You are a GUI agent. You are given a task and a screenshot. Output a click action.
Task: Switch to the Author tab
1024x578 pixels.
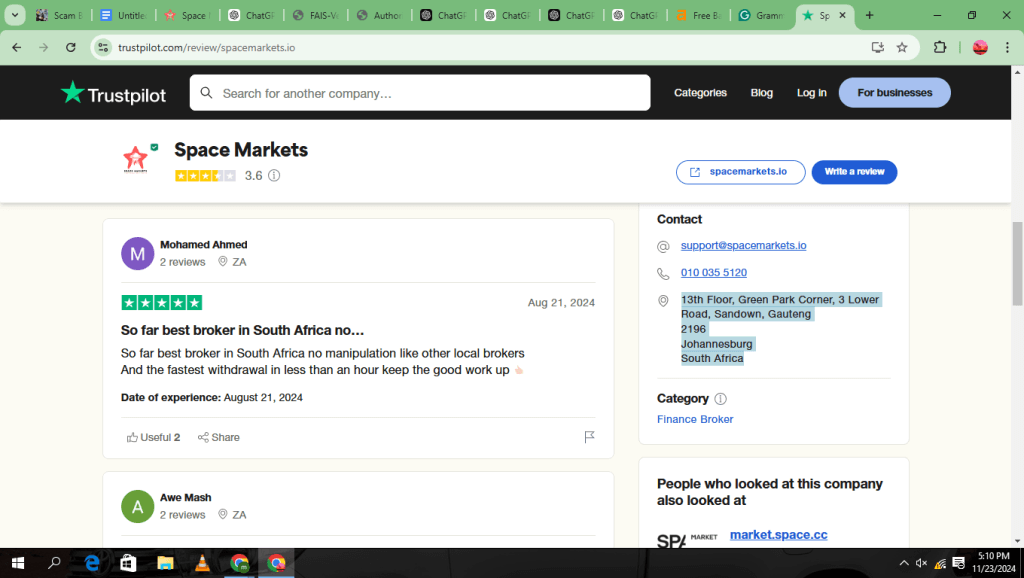(x=379, y=15)
